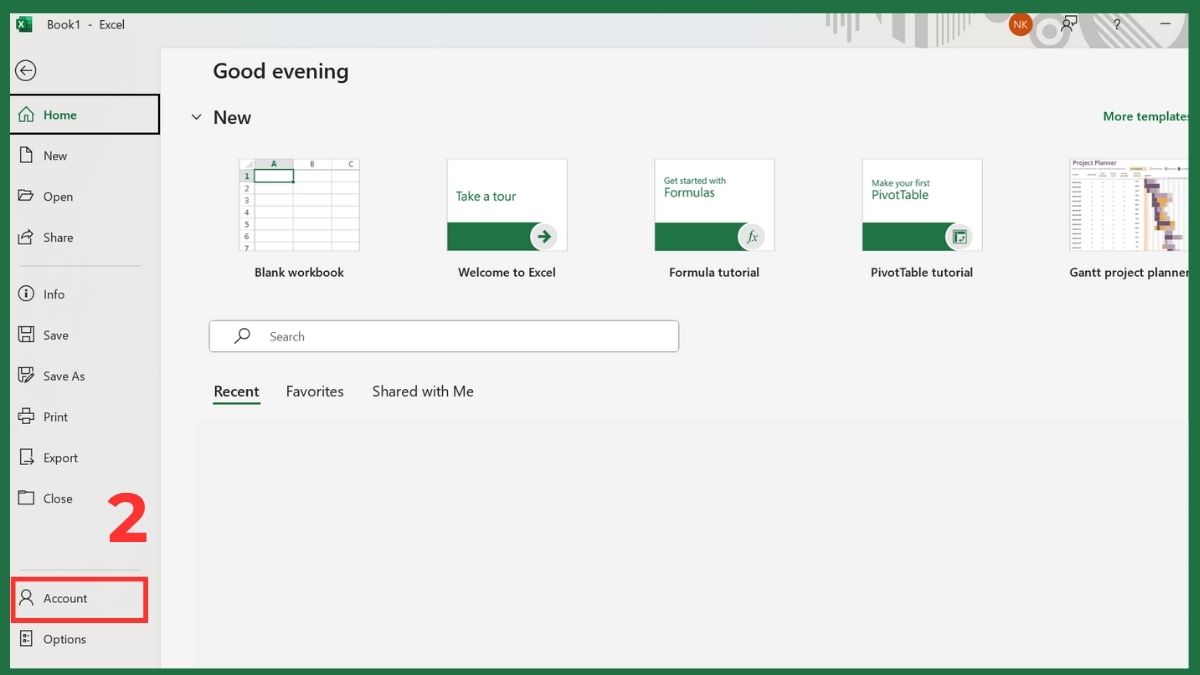Open the Export pane
Screen dimensions: 1200x675
point(61,457)
